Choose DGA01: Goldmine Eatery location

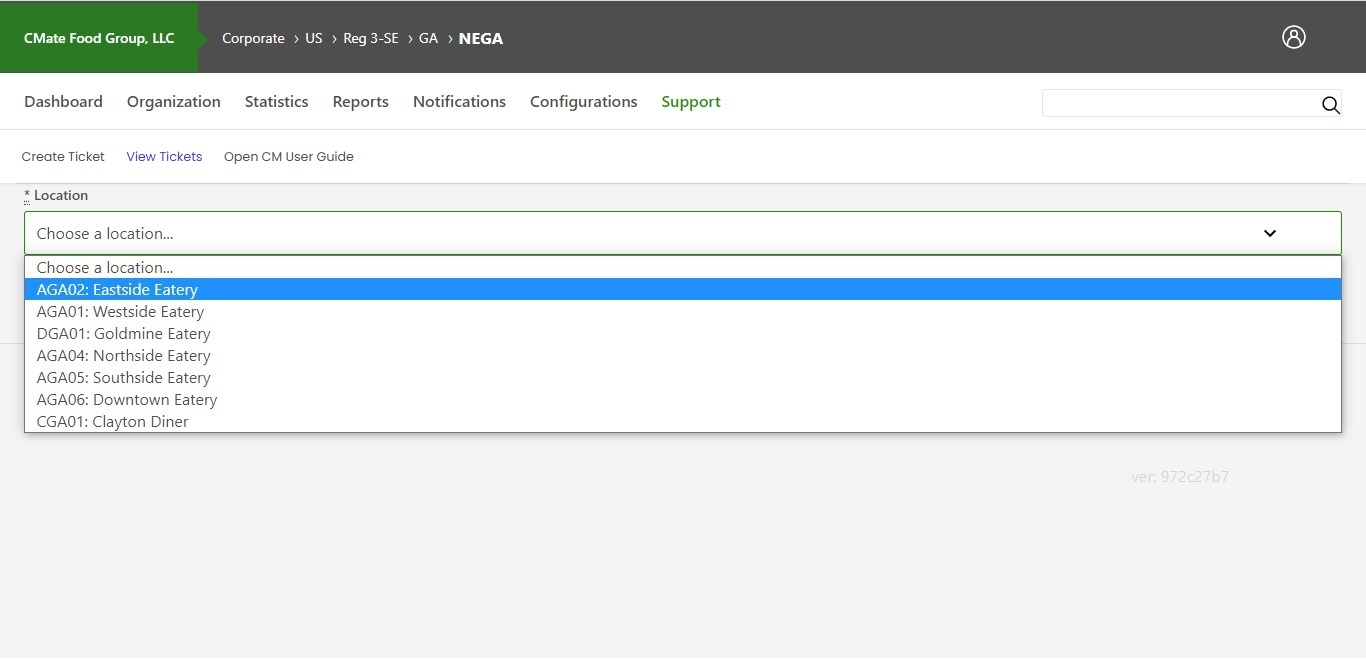pyautogui.click(x=123, y=333)
